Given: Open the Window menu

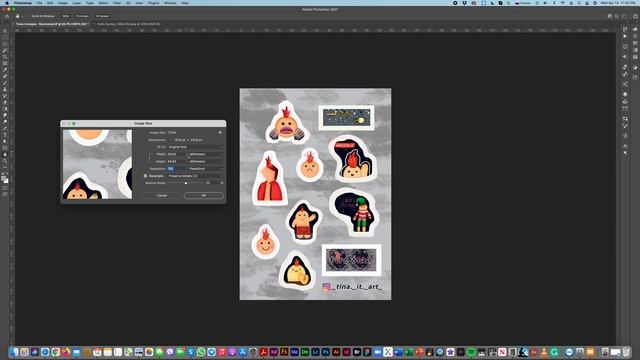Looking at the screenshot, I should [170, 3].
